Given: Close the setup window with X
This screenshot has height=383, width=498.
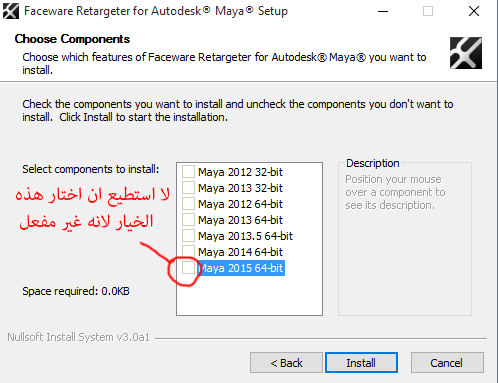Looking at the screenshot, I should [474, 11].
